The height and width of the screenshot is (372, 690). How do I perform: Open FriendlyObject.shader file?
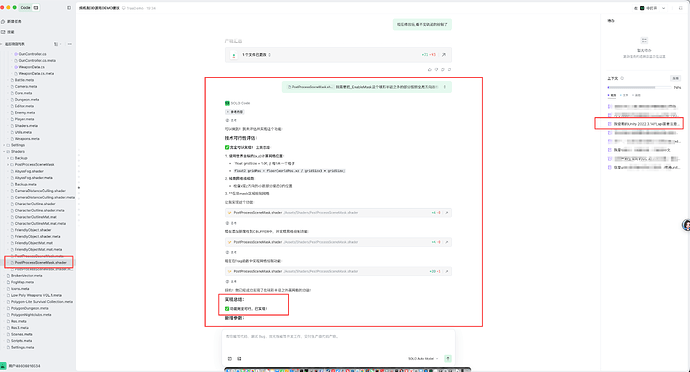click(x=33, y=230)
